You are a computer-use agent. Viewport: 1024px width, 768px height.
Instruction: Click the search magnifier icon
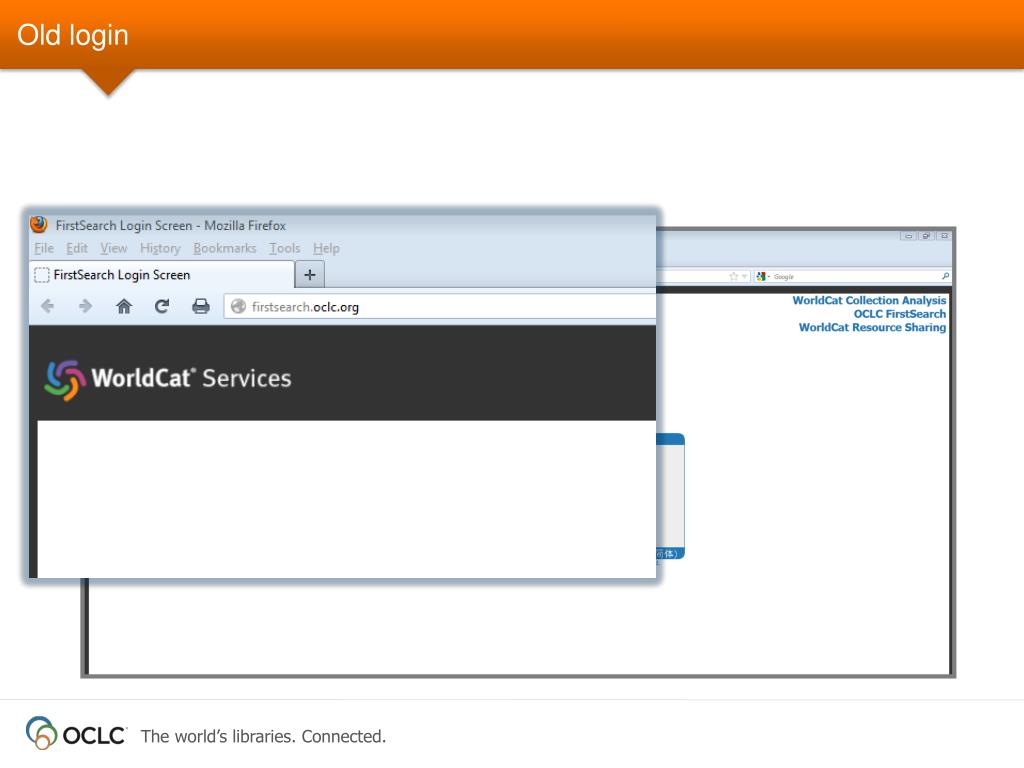tap(947, 276)
